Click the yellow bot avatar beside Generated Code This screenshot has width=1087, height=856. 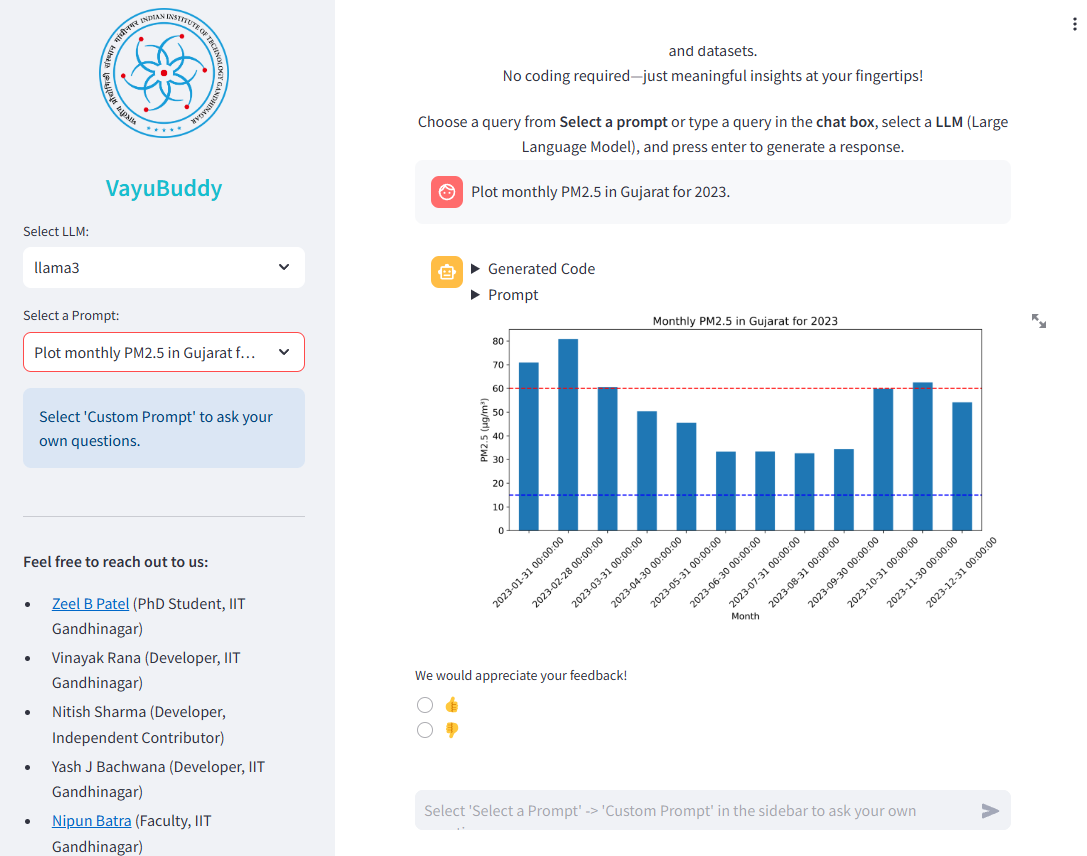446,271
